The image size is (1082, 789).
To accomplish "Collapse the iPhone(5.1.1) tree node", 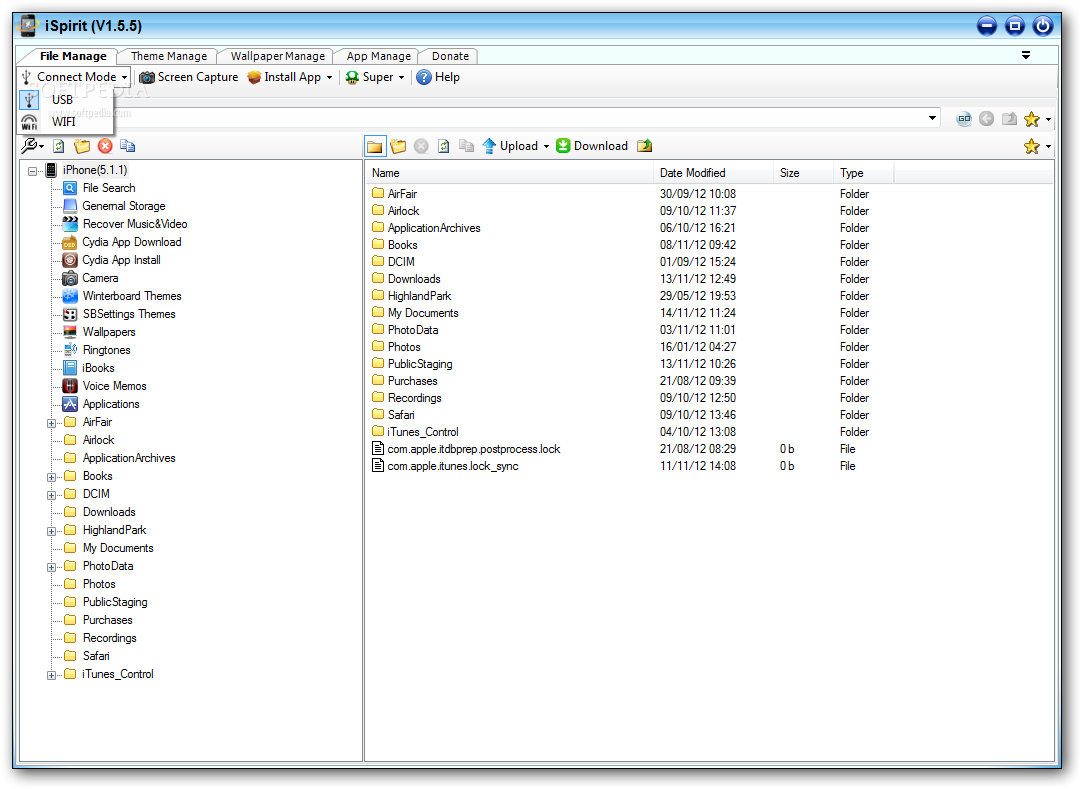I will [32, 171].
